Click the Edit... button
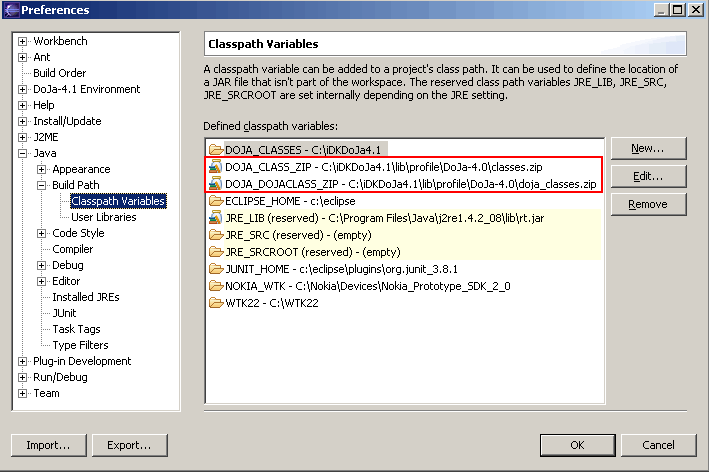The image size is (709, 472). [x=648, y=176]
